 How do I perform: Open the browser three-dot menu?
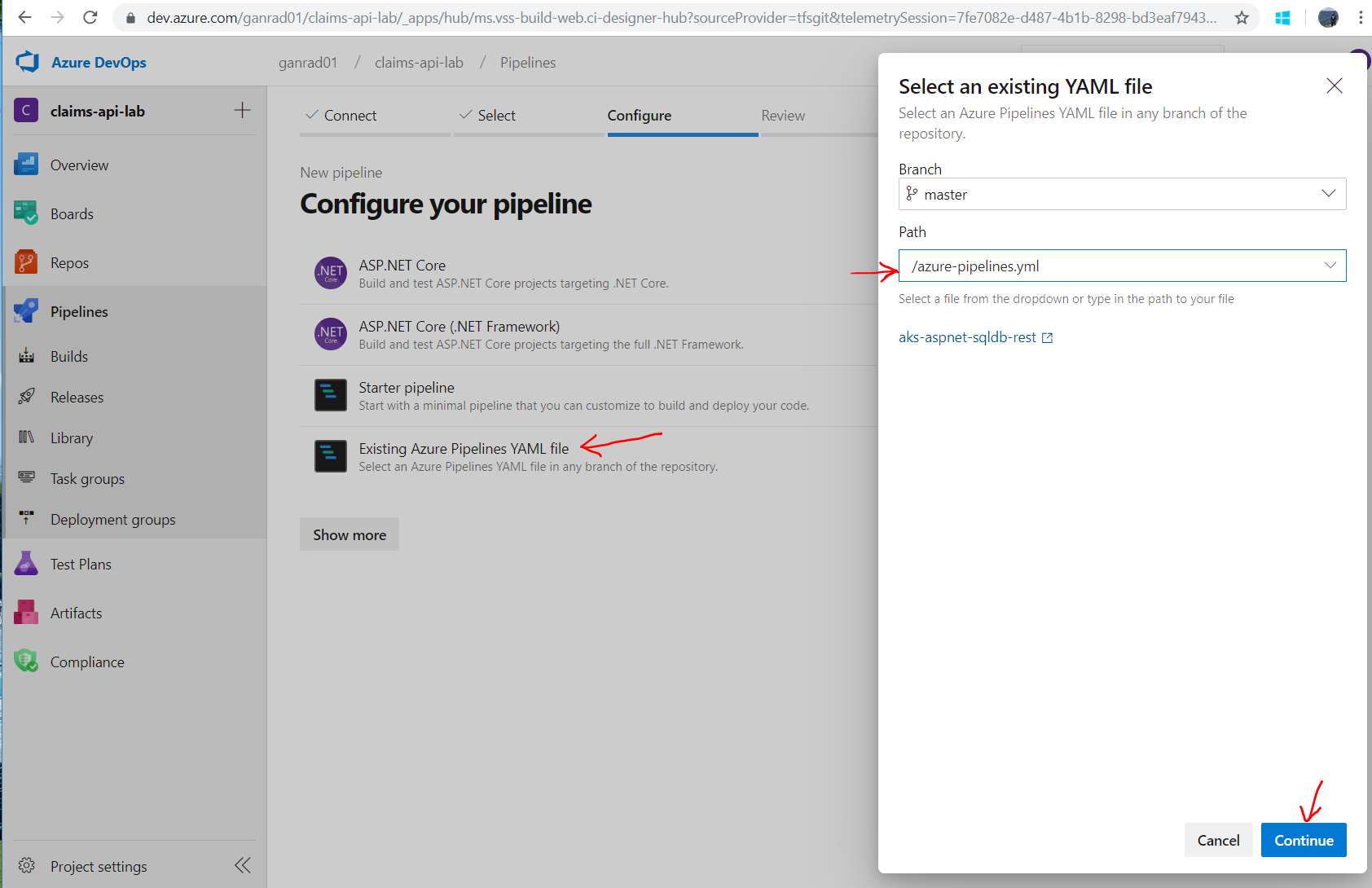1361,17
